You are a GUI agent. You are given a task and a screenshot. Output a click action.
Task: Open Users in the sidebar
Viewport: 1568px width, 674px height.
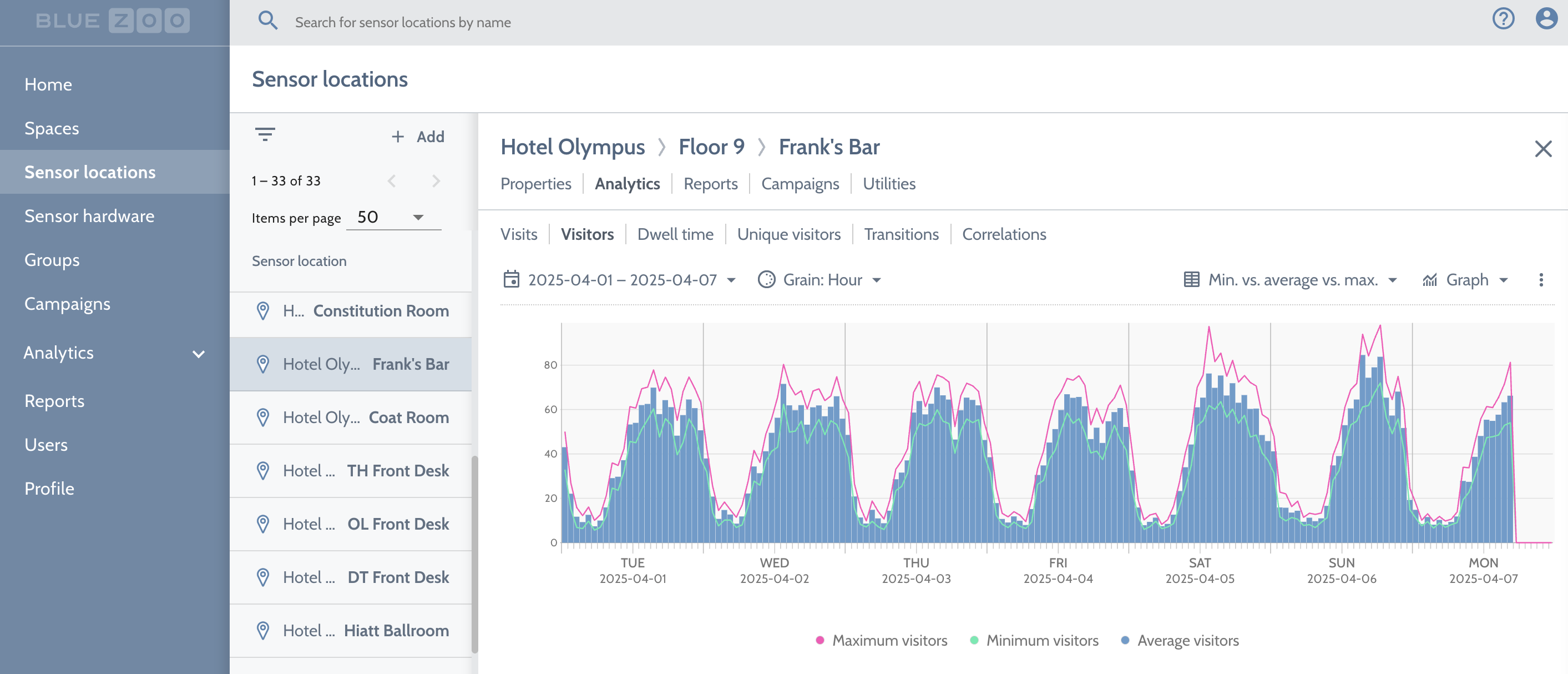45,445
